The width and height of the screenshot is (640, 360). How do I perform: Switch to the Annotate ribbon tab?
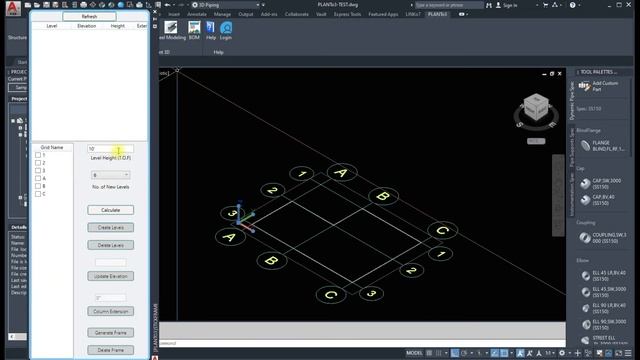pyautogui.click(x=197, y=14)
